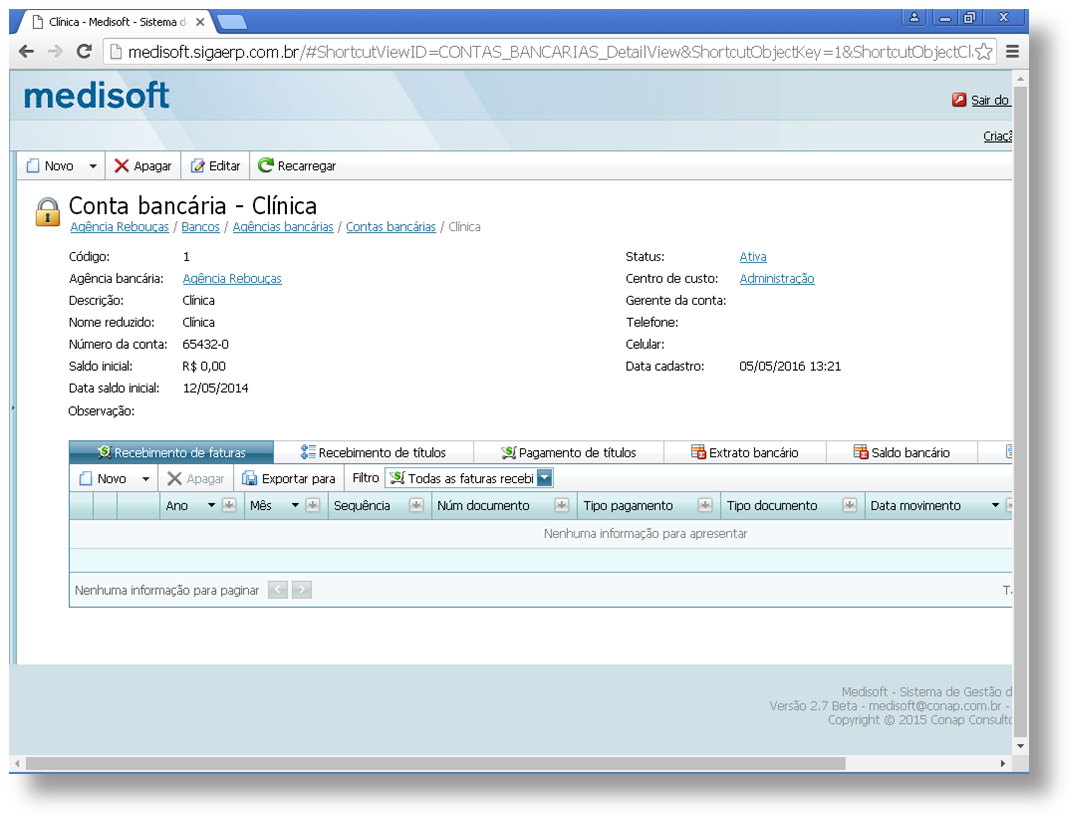The height and width of the screenshot is (823, 1078).
Task: Switch to Recebimento de títulos tab
Action: [373, 452]
